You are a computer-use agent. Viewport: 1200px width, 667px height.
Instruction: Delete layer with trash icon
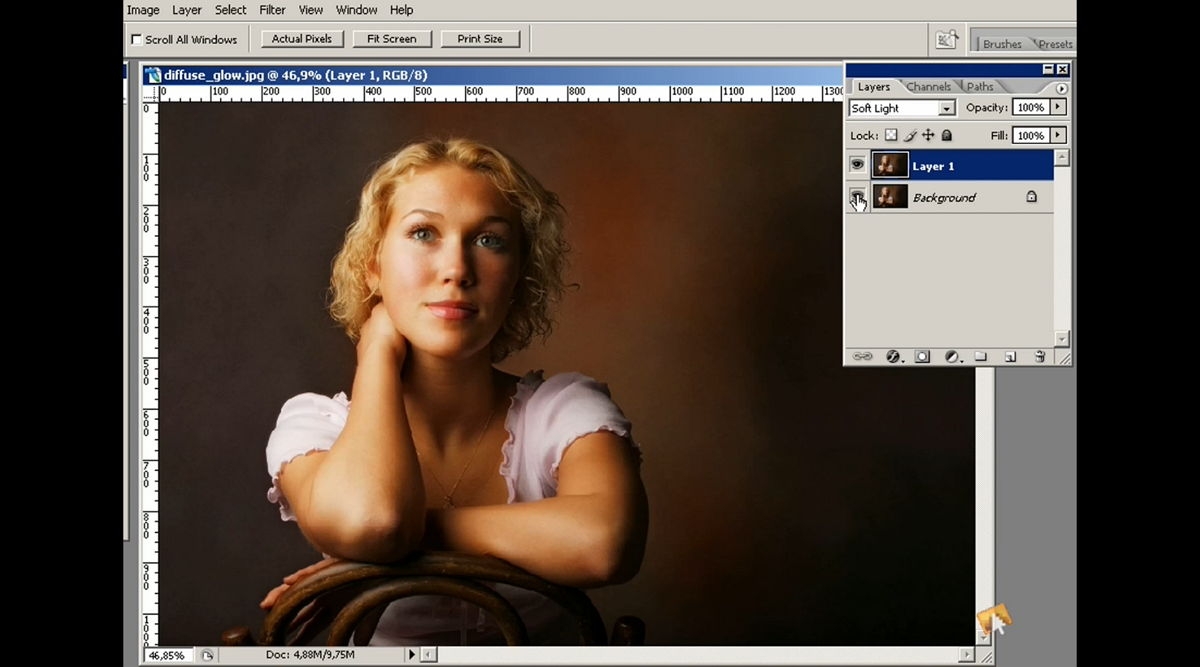1040,356
